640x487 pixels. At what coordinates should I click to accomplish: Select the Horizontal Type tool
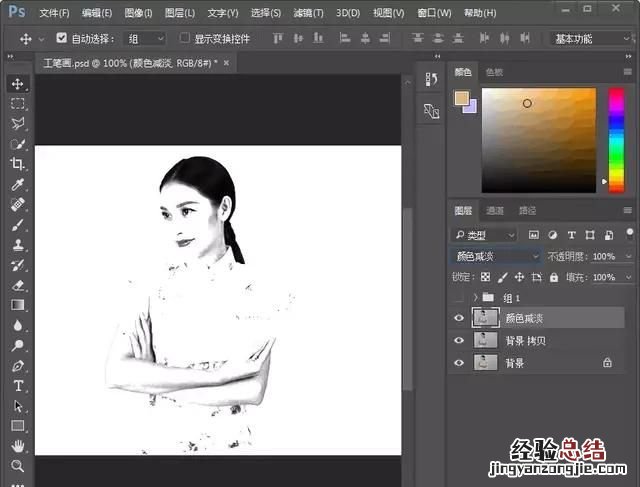pyautogui.click(x=18, y=386)
